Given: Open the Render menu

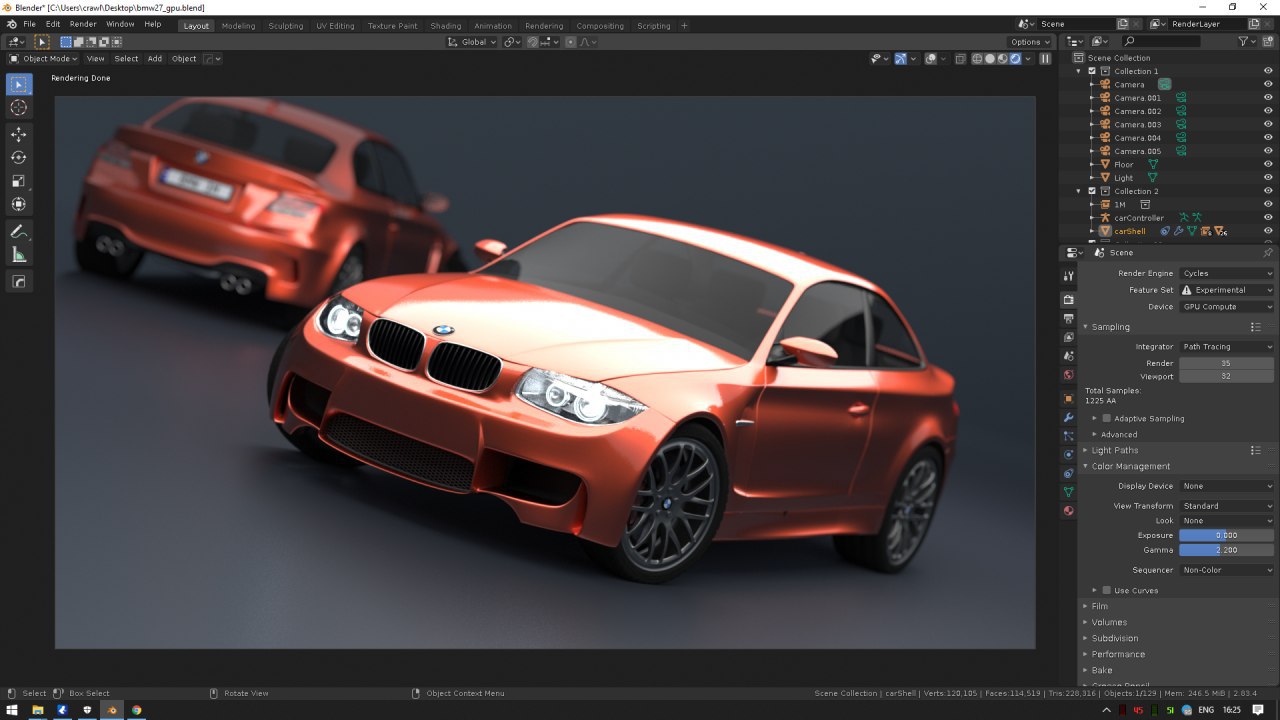Looking at the screenshot, I should point(83,24).
